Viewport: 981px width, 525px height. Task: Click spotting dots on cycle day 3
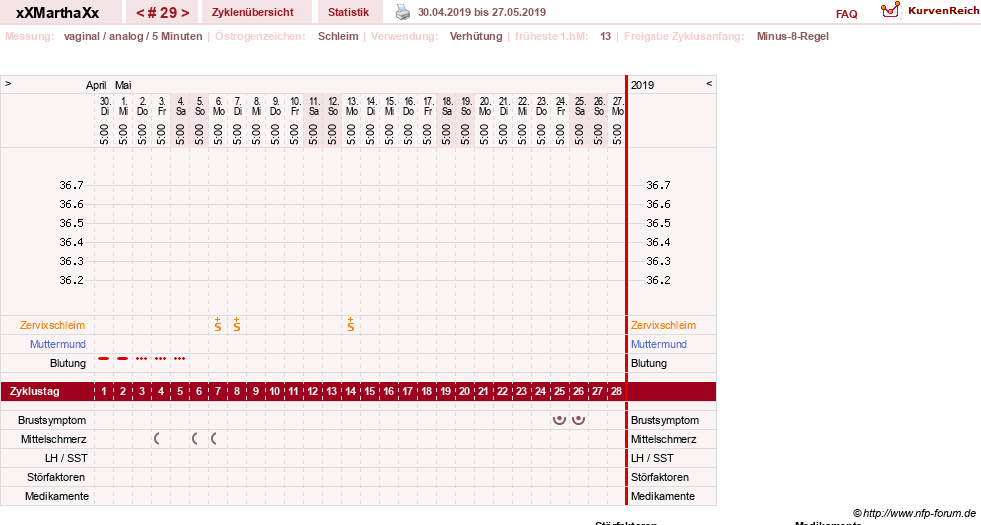(142, 359)
